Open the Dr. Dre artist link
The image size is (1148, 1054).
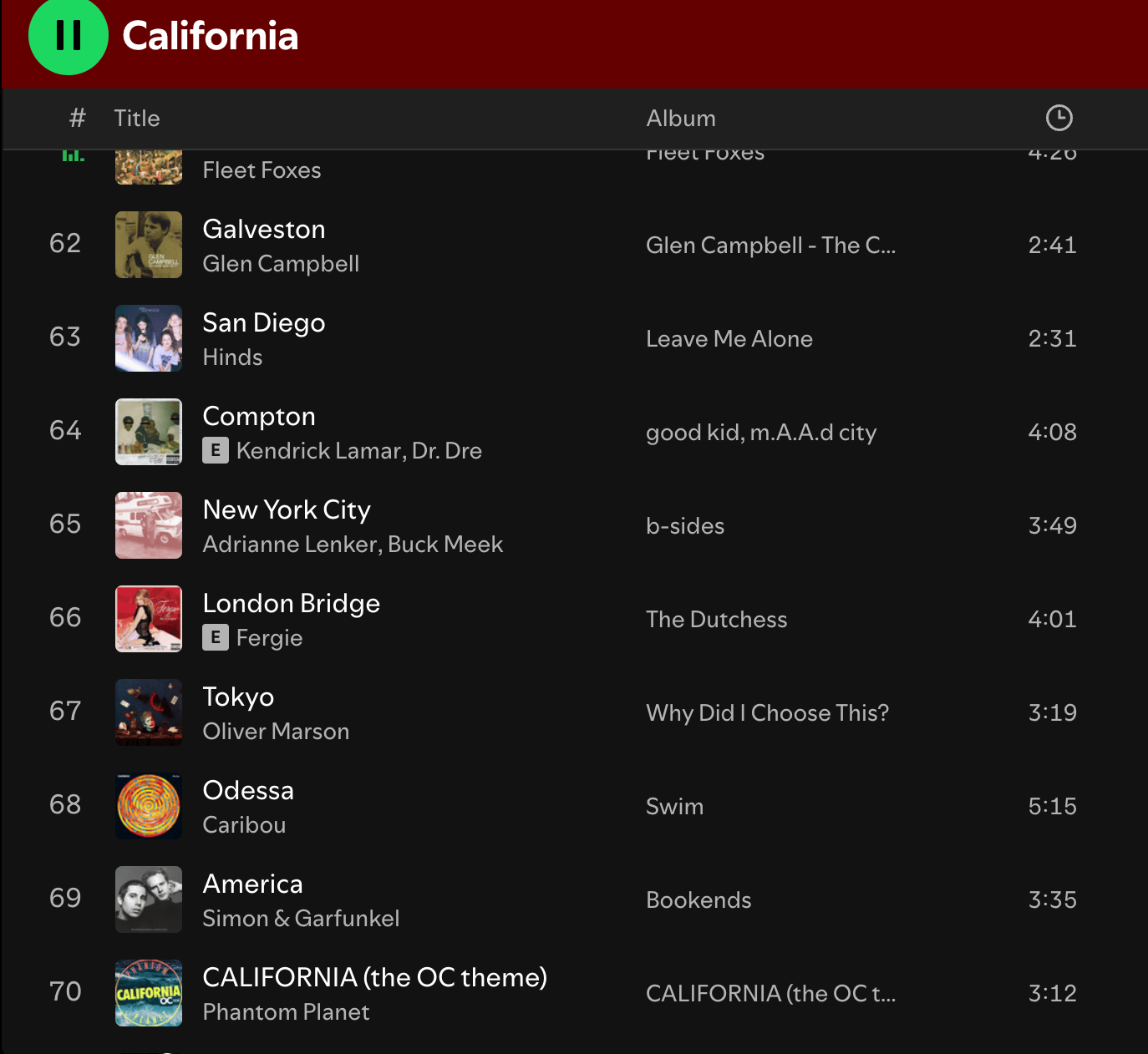click(447, 451)
